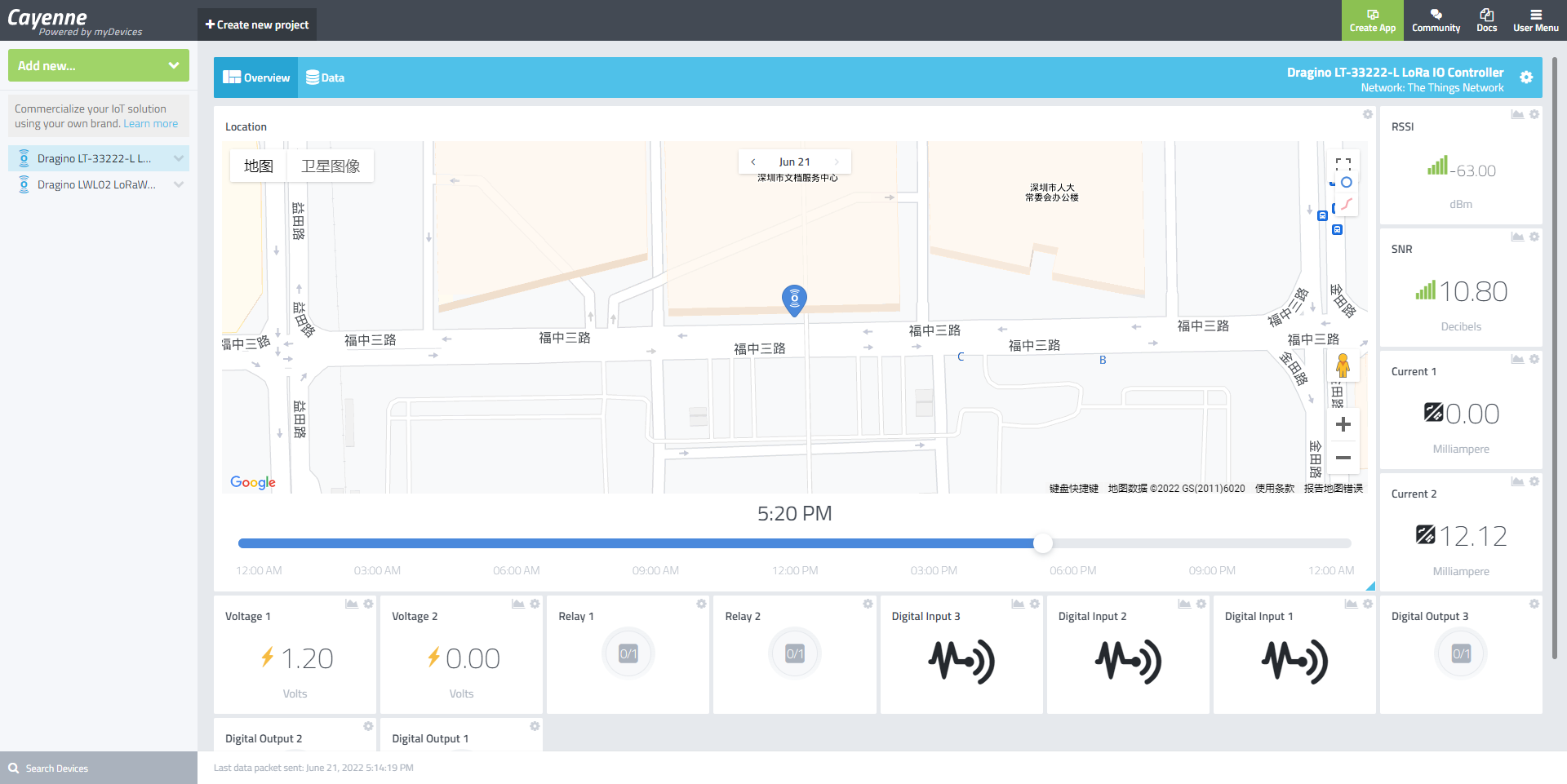Open map 使用条款 terms link
The image size is (1567, 784).
pos(1275,489)
